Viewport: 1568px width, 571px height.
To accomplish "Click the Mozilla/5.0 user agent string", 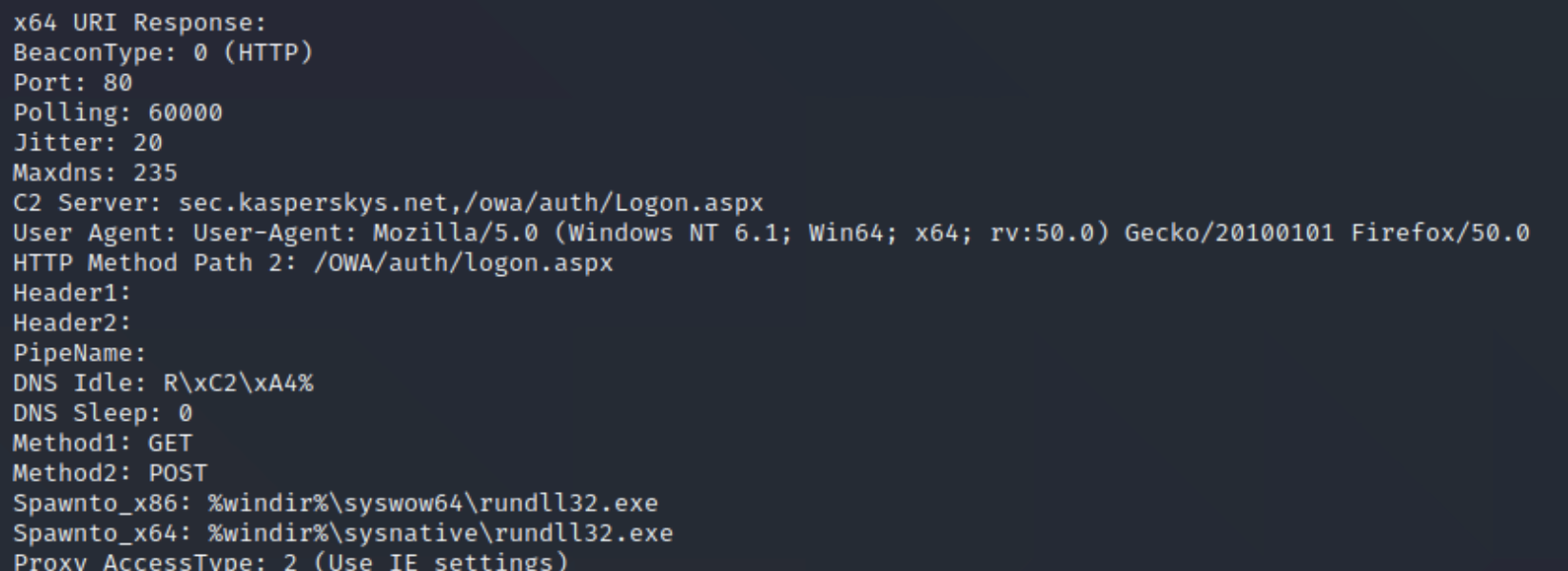I will coord(455,233).
